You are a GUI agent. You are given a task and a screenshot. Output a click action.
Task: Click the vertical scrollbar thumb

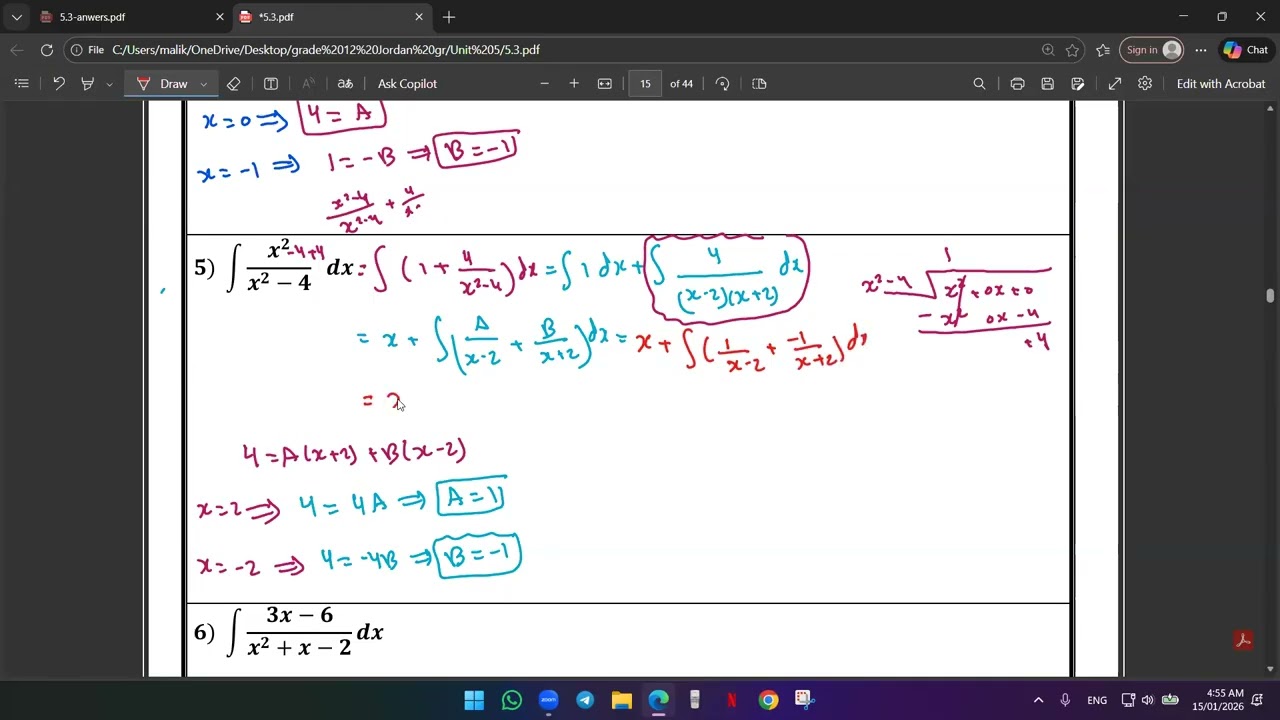coord(1270,295)
